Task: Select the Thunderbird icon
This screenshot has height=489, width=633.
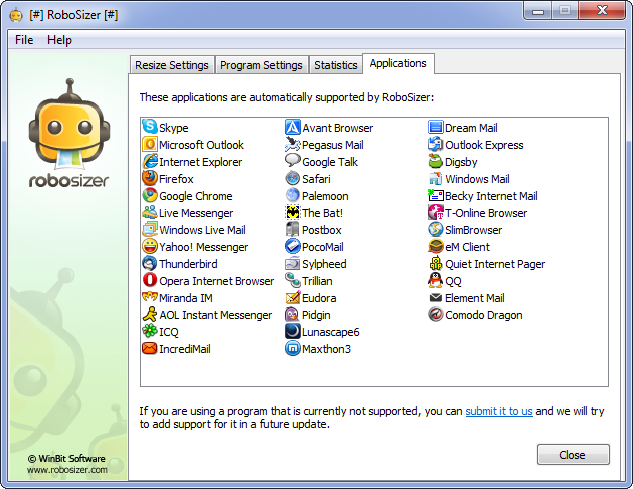Action: [150, 264]
